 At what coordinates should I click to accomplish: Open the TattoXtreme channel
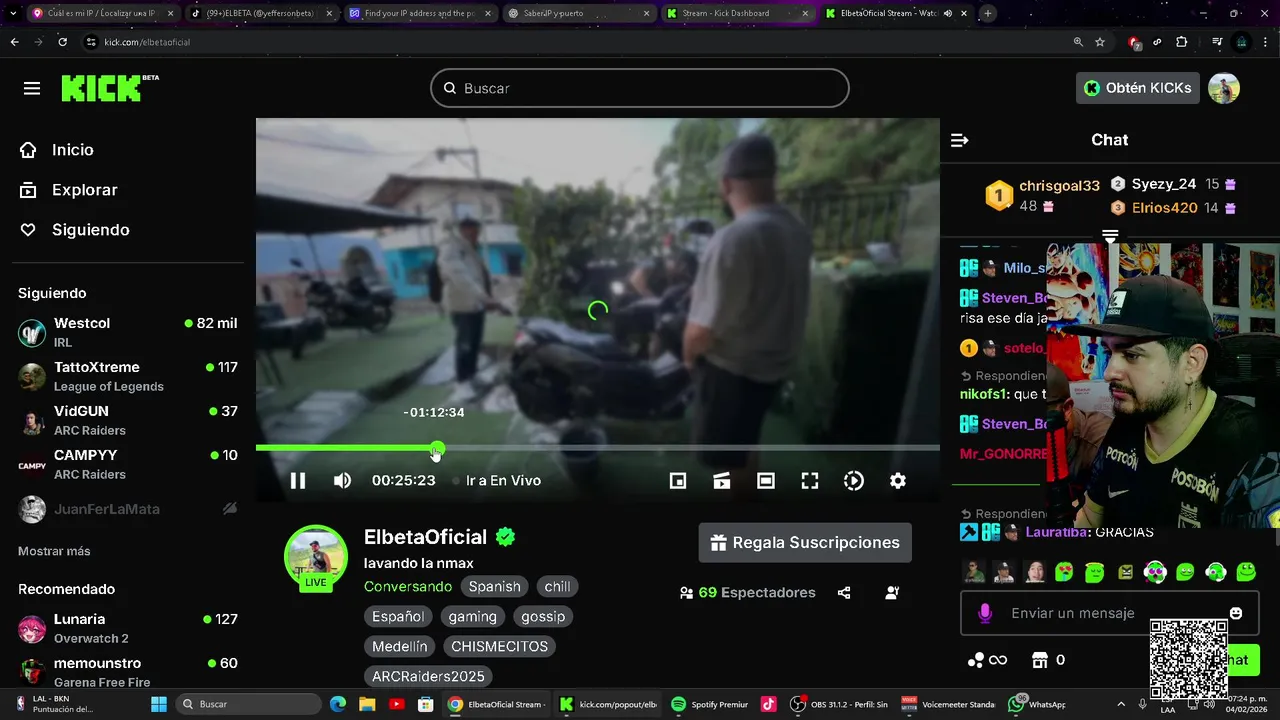pos(128,376)
